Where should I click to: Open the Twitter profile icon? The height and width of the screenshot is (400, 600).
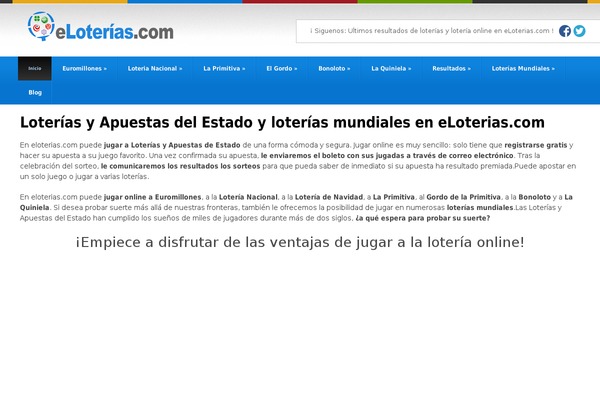pyautogui.click(x=579, y=31)
